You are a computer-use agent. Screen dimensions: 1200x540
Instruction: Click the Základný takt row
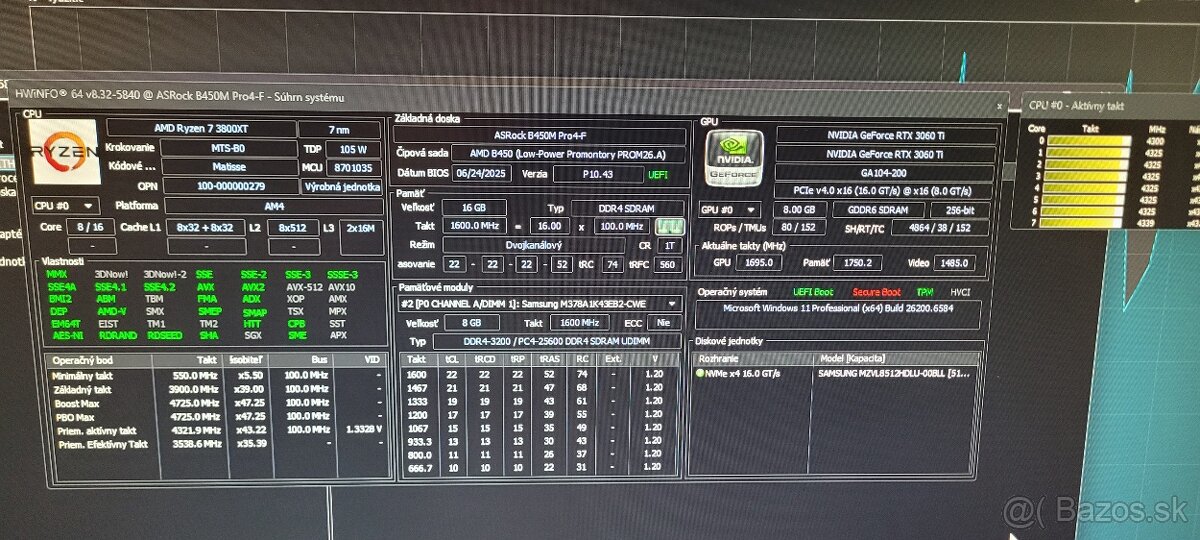coord(217,389)
